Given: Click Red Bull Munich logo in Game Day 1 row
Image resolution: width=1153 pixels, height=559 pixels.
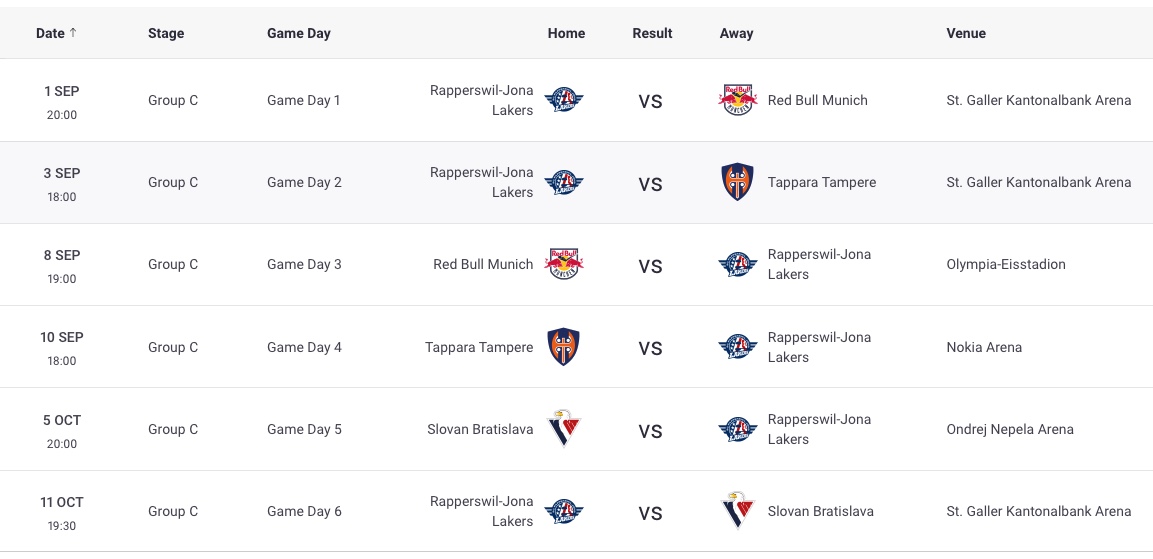Looking at the screenshot, I should (738, 100).
